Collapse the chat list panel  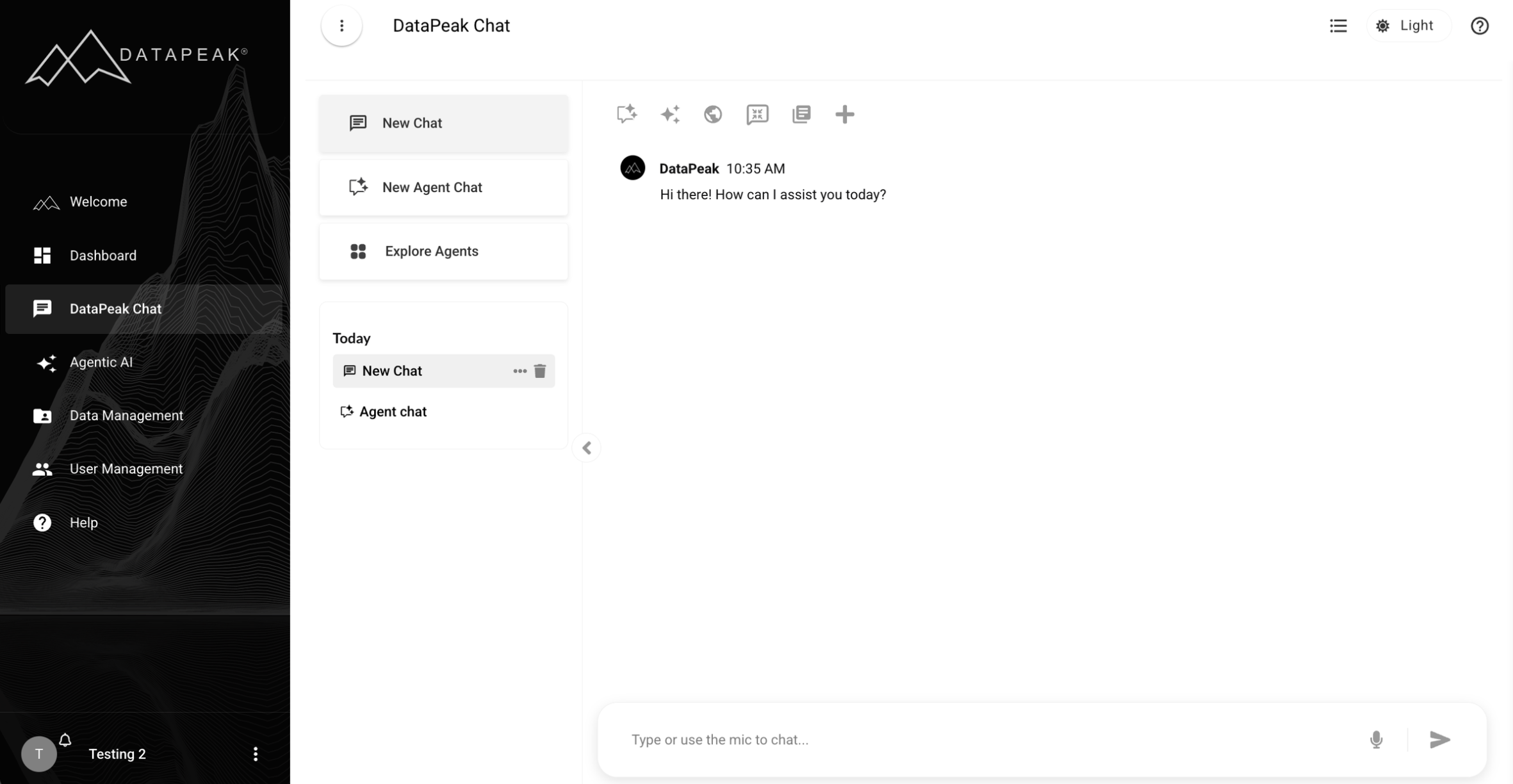pos(587,448)
